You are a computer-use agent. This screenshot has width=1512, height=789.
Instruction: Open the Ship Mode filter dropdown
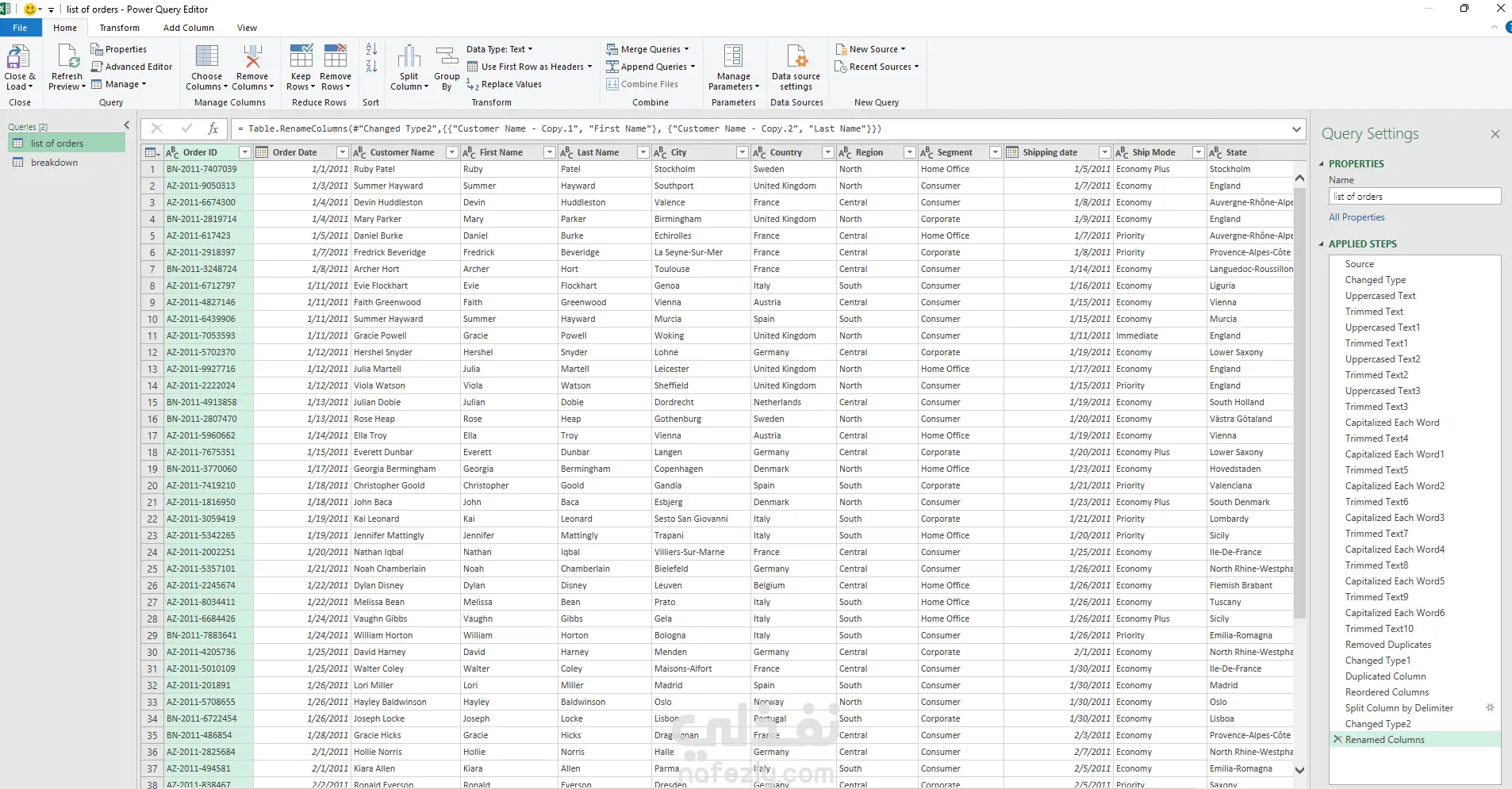coord(1199,152)
